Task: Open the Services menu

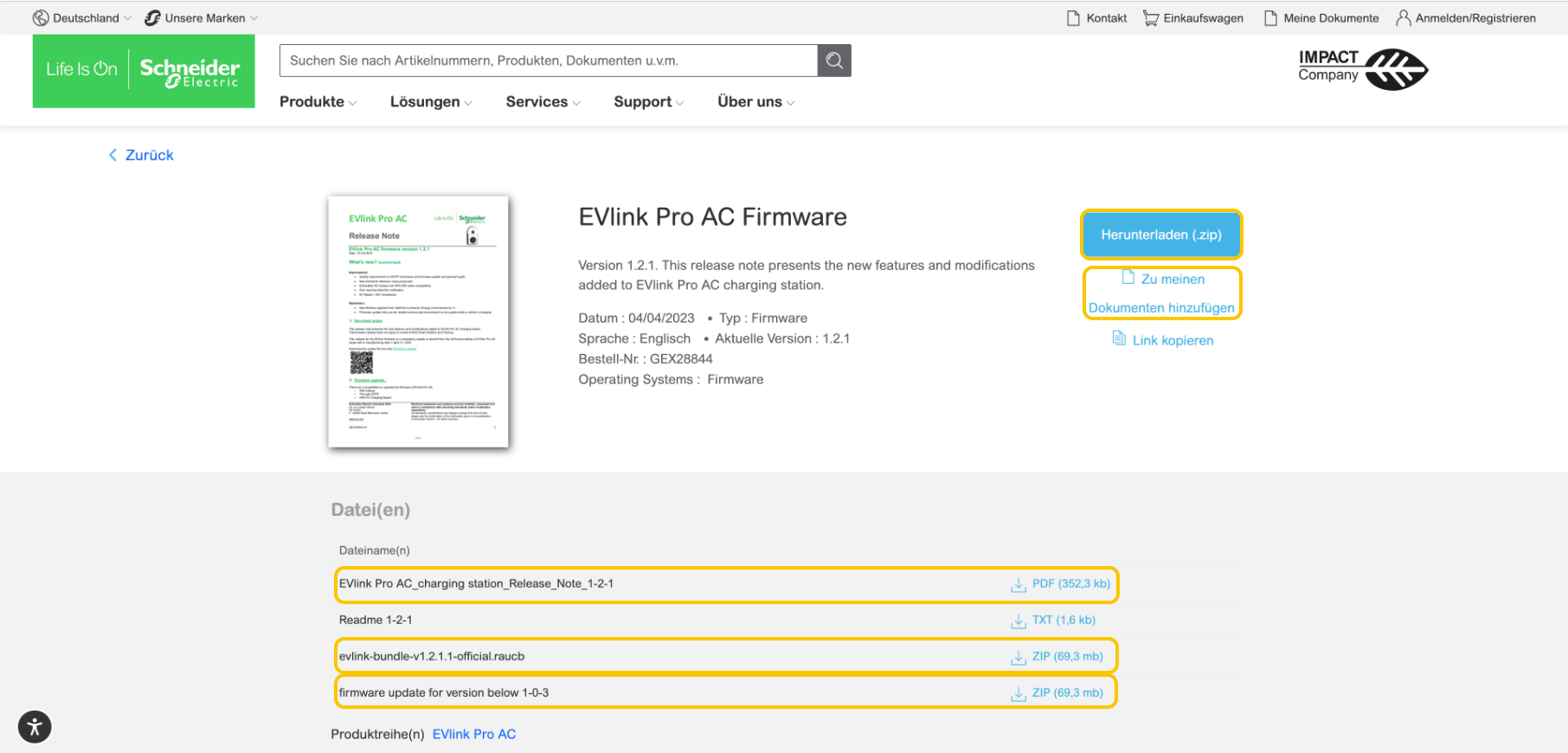Action: point(543,102)
